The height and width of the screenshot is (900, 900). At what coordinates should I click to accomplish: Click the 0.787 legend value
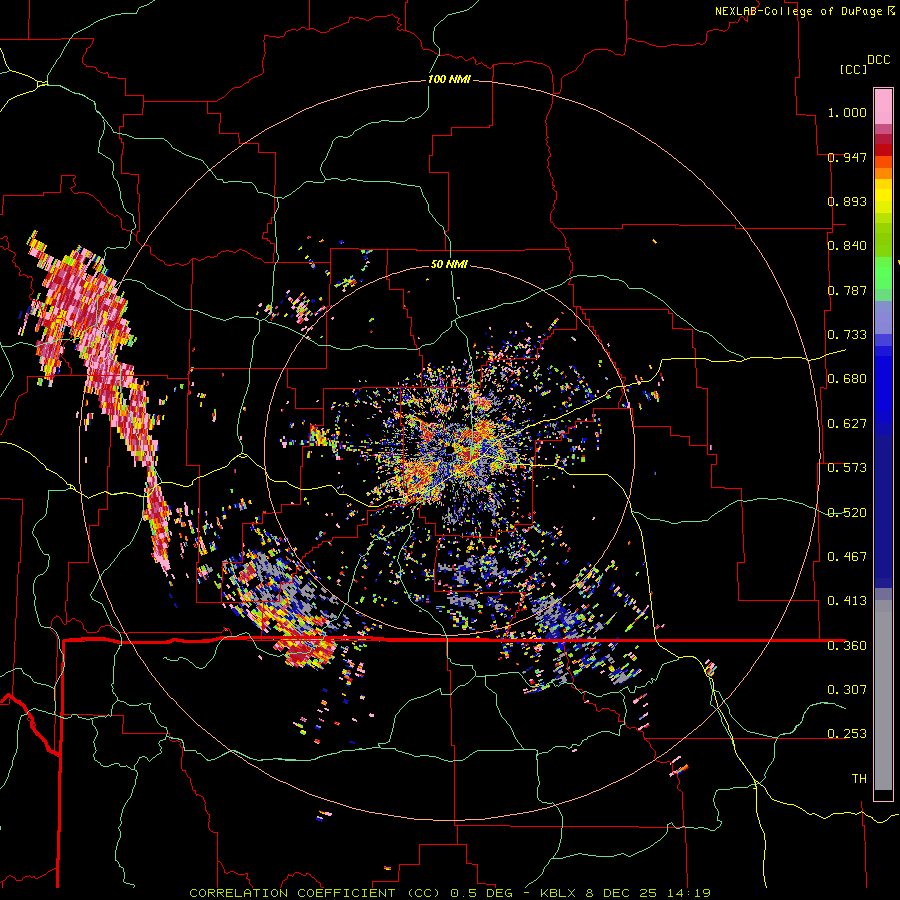click(x=847, y=290)
